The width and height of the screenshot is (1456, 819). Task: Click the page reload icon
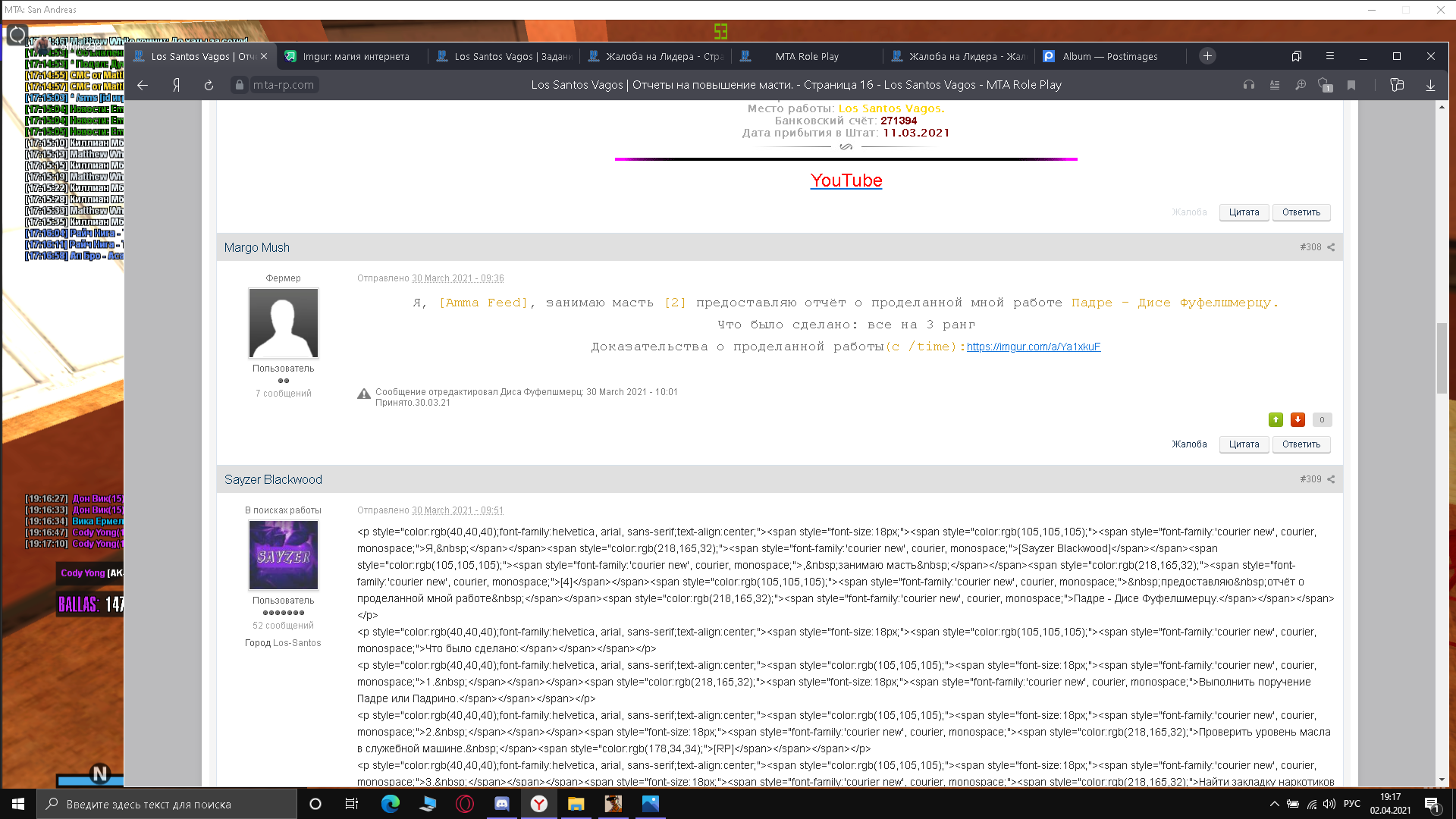point(209,85)
